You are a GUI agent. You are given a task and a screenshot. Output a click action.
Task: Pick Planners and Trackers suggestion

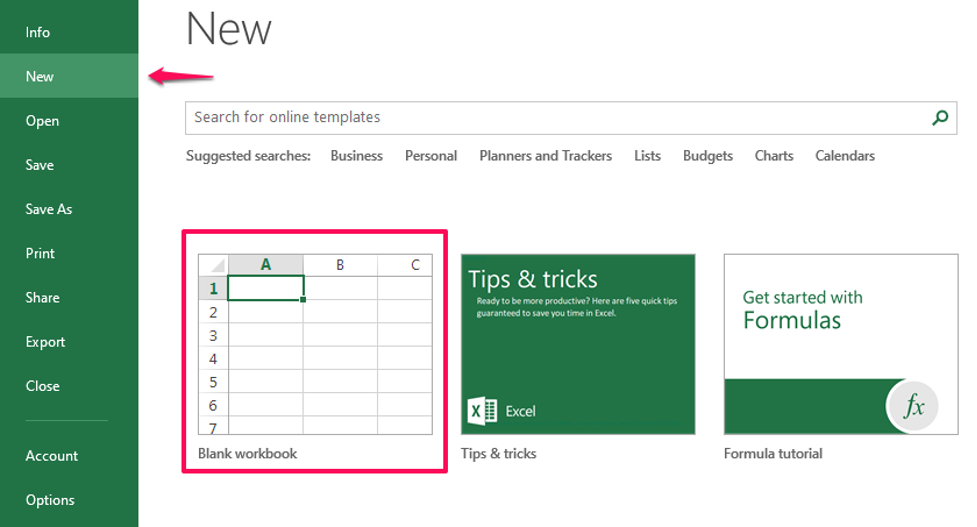click(545, 156)
